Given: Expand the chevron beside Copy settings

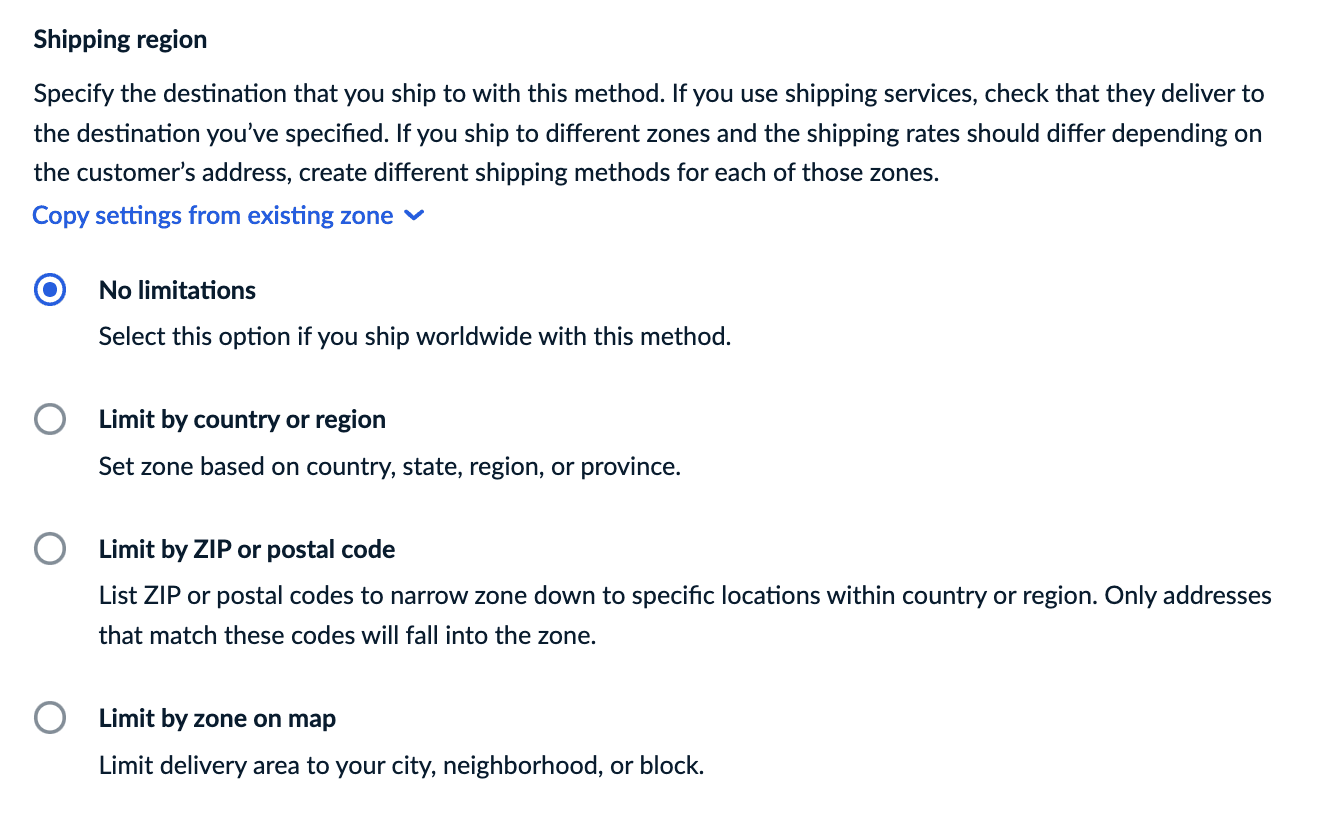Looking at the screenshot, I should click(x=414, y=216).
